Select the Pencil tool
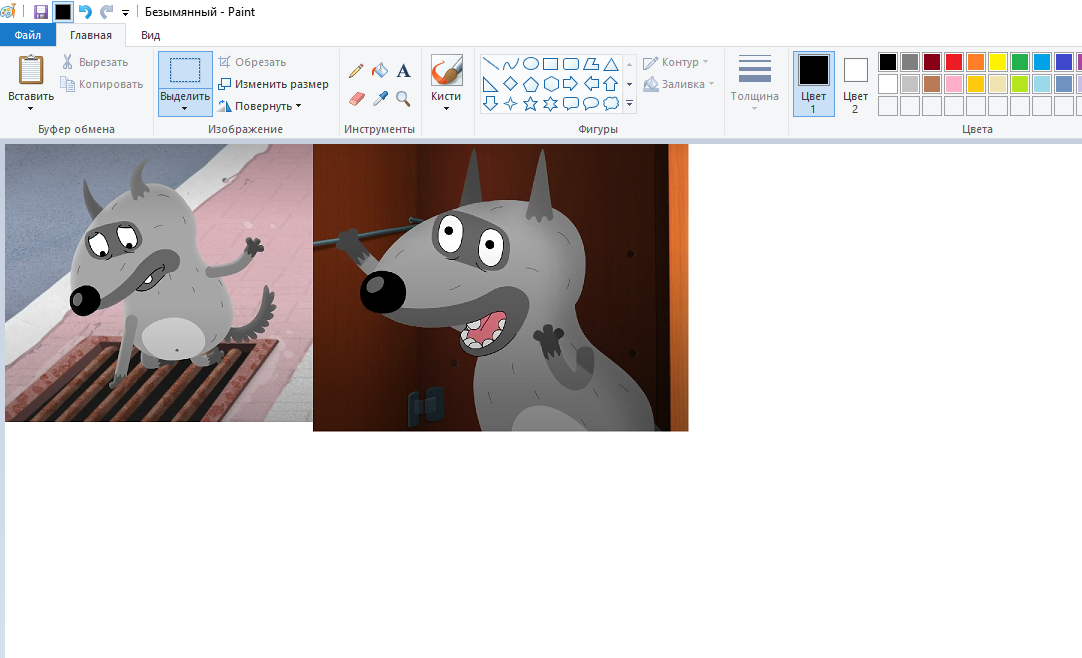This screenshot has height=658, width=1082. [356, 70]
